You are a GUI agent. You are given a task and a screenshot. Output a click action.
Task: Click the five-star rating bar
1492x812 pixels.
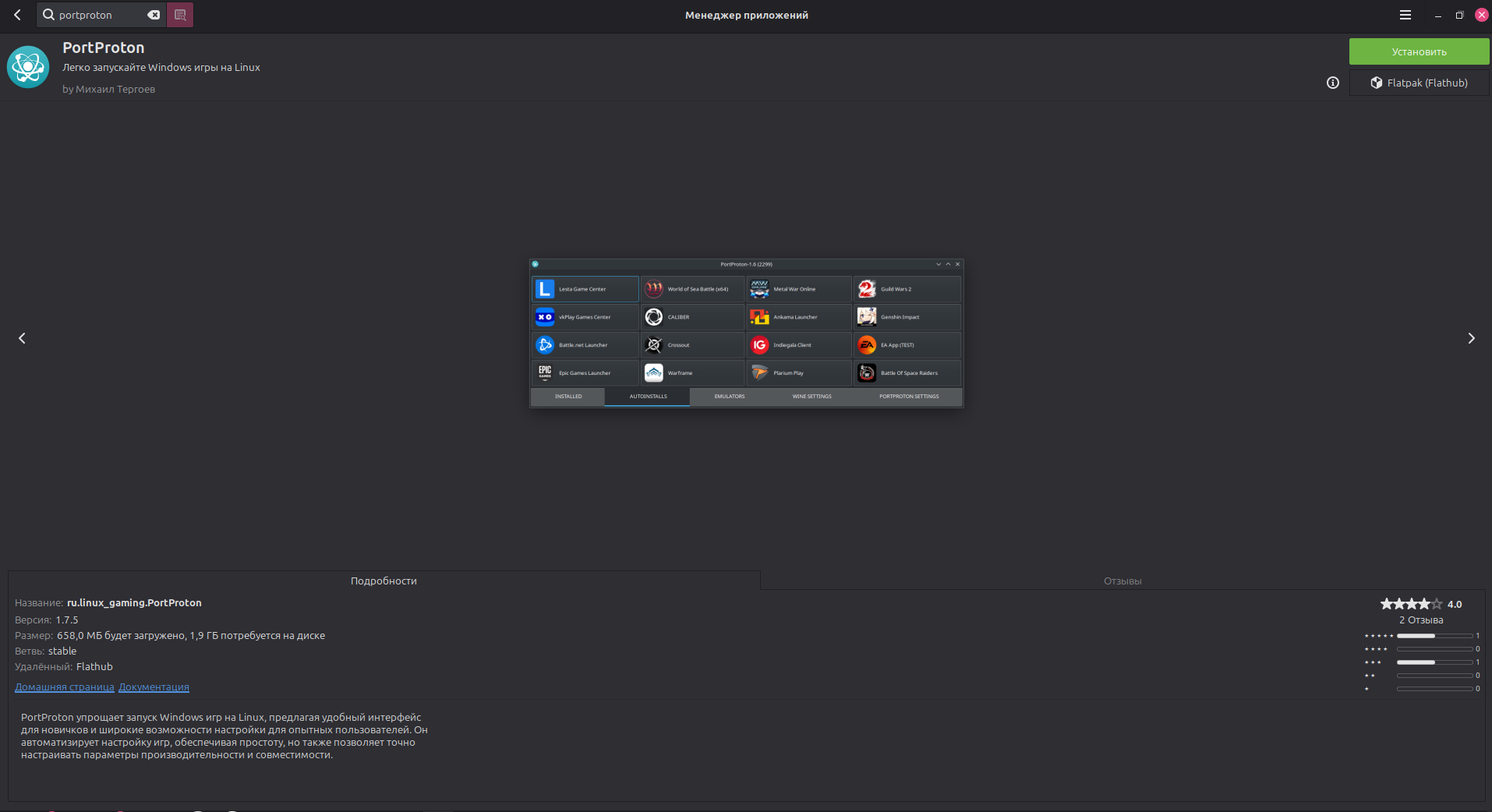click(1434, 636)
